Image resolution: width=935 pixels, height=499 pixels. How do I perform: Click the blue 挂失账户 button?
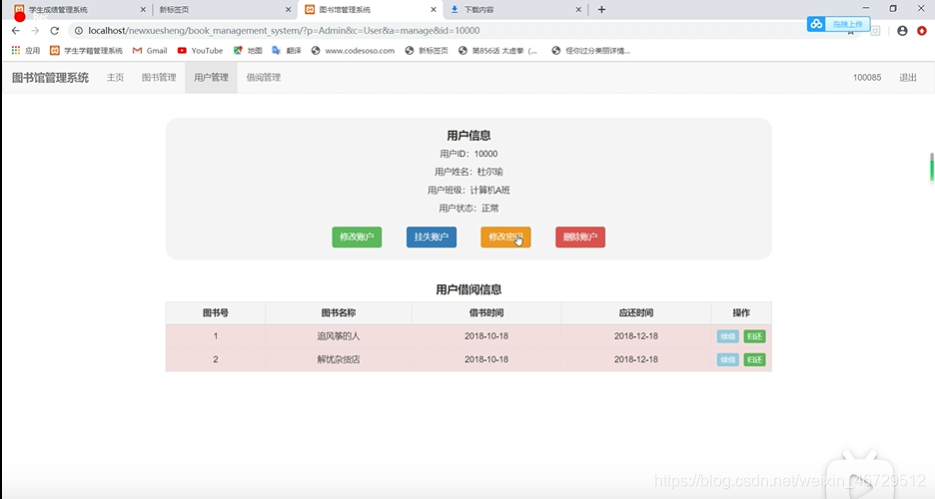tap(431, 237)
